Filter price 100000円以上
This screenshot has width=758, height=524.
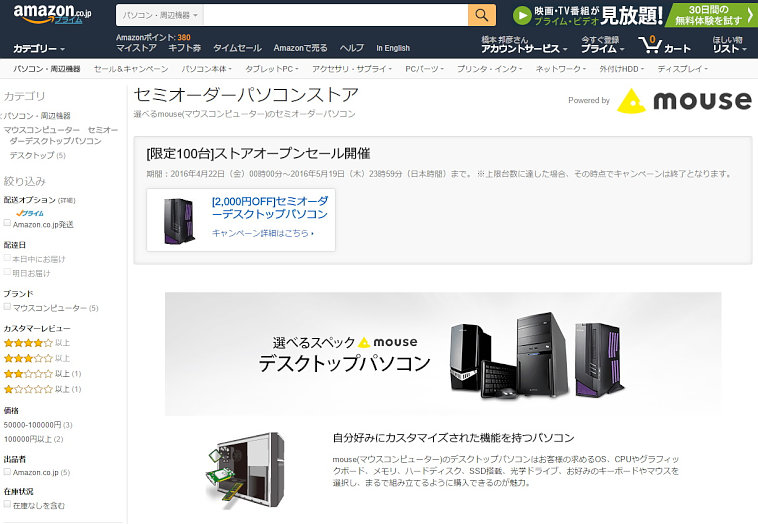click(33, 439)
